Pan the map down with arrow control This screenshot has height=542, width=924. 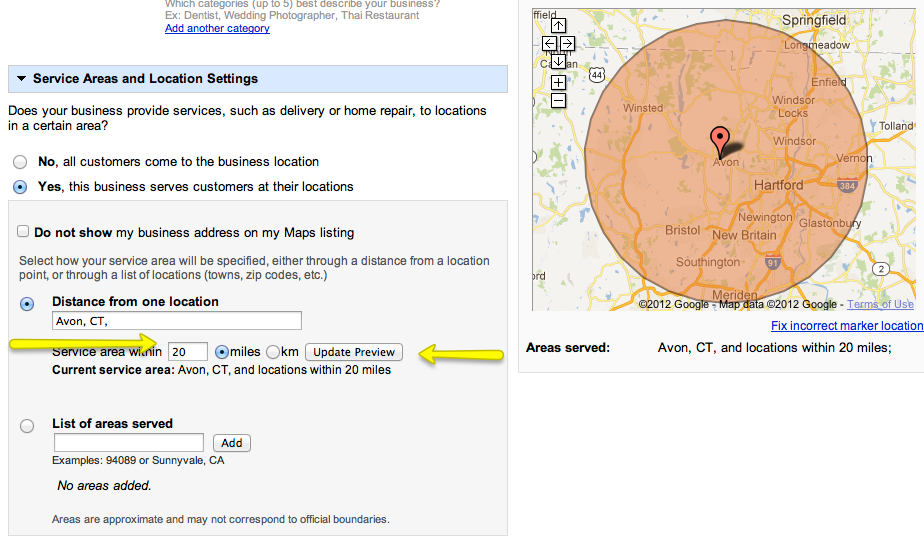coord(558,62)
